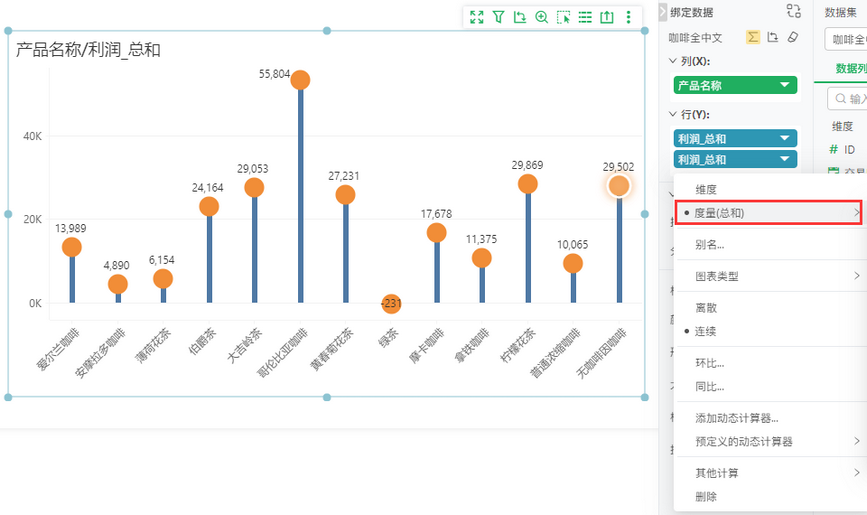This screenshot has height=515, width=867.
Task: Toggle the yellow Sigma aggregate button
Action: pyautogui.click(x=753, y=37)
